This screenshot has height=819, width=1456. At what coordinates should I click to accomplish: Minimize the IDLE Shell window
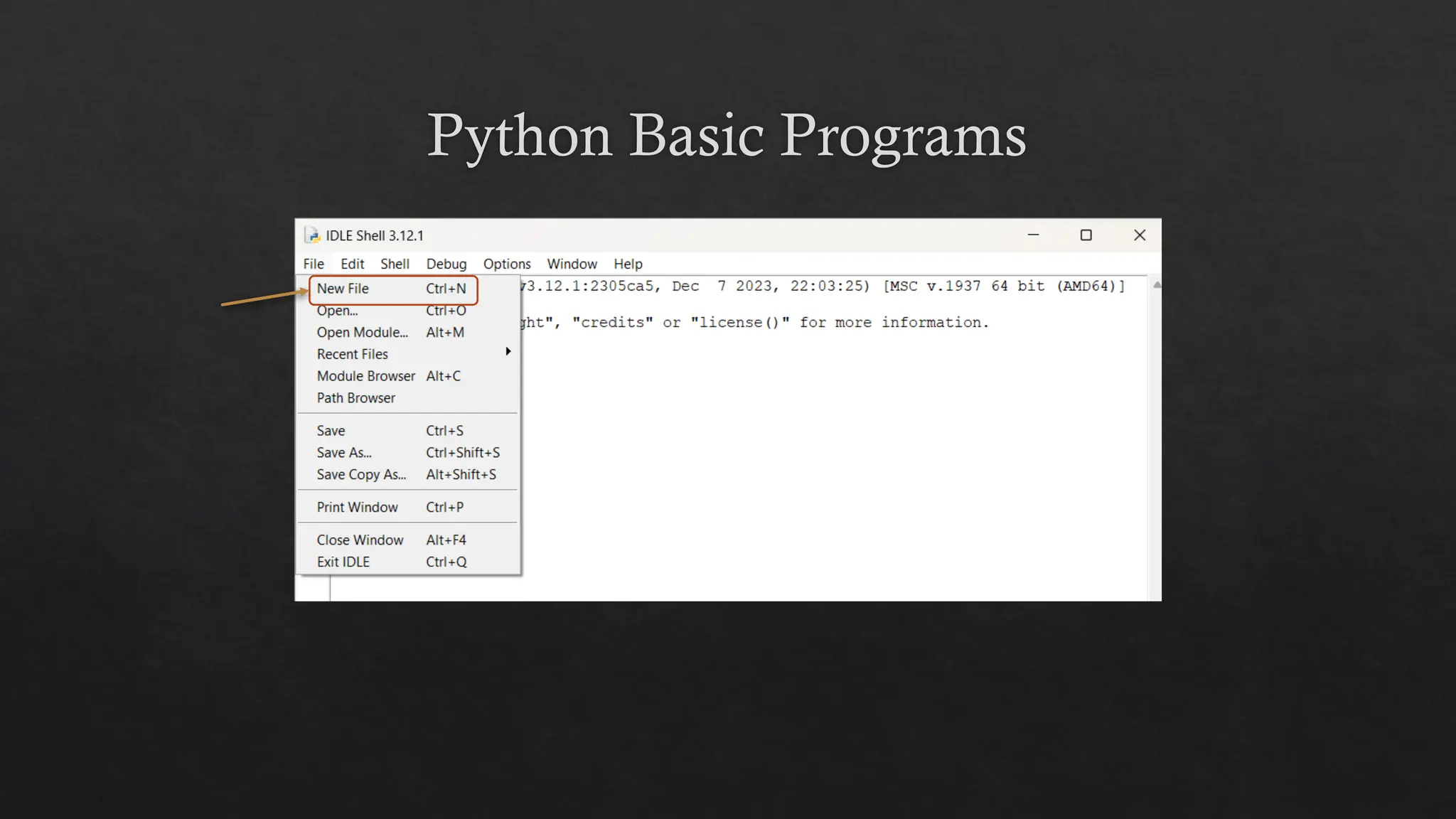(1033, 235)
